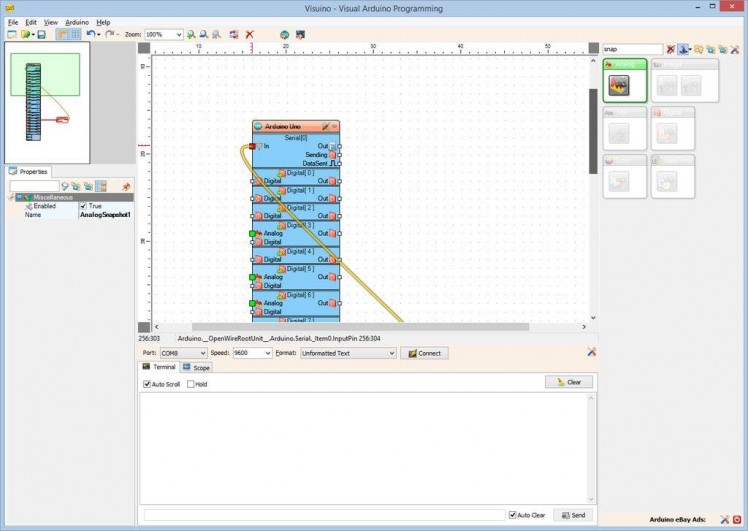Image resolution: width=748 pixels, height=531 pixels.
Task: Disable the Auto Scroll checkbox
Action: (148, 384)
